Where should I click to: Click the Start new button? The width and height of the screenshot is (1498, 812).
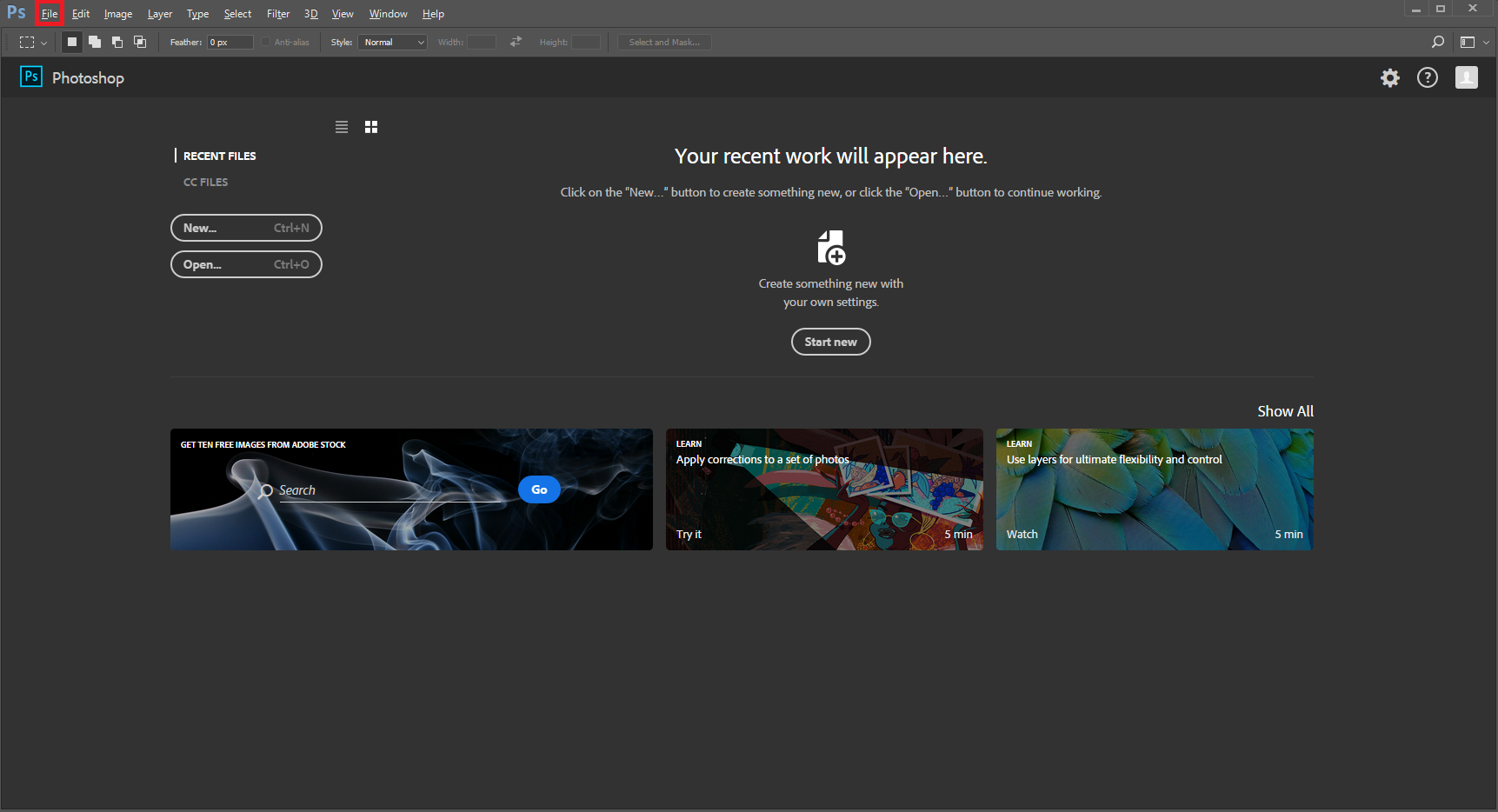click(831, 342)
